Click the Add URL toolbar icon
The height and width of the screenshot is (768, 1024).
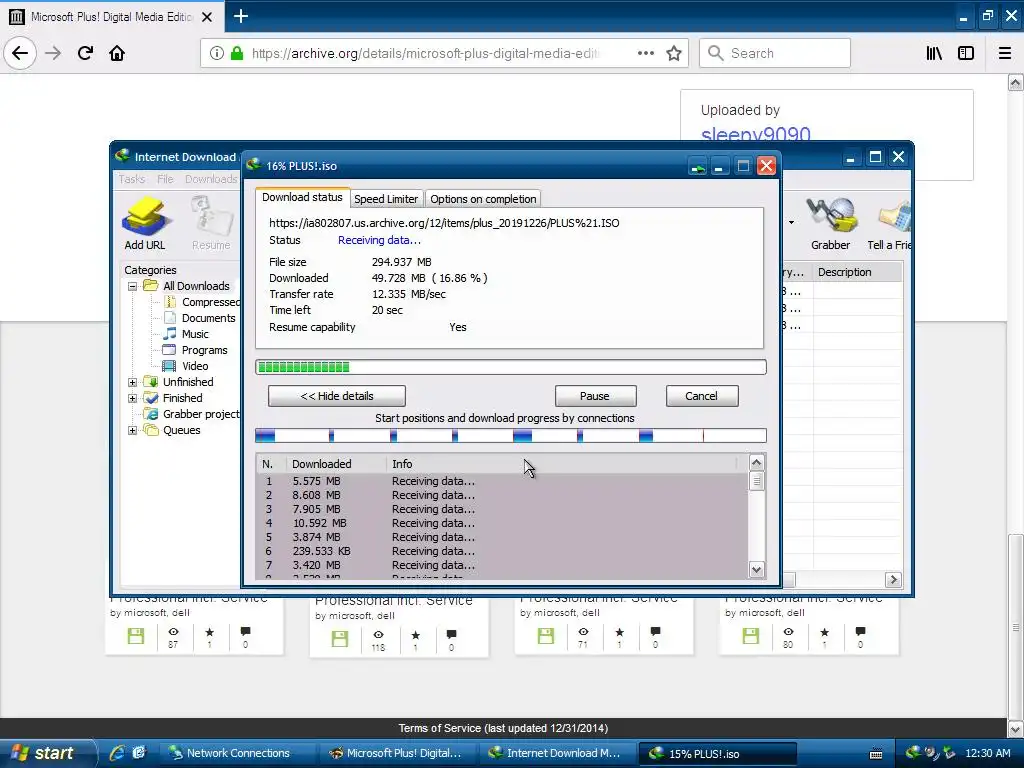click(145, 223)
